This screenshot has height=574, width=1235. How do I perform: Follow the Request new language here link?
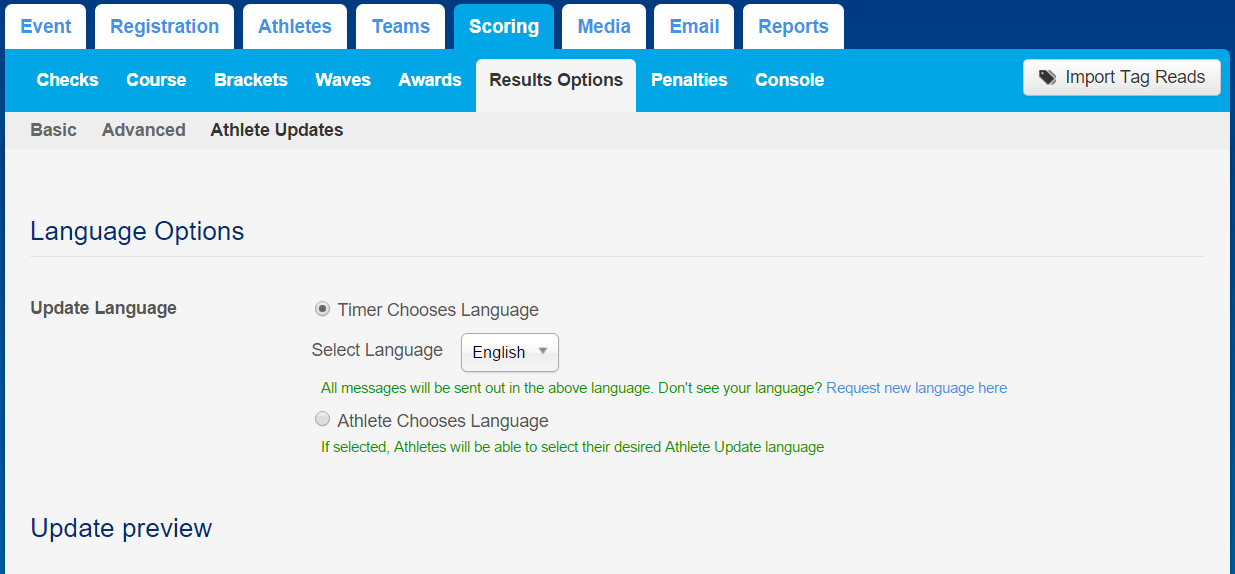click(917, 388)
